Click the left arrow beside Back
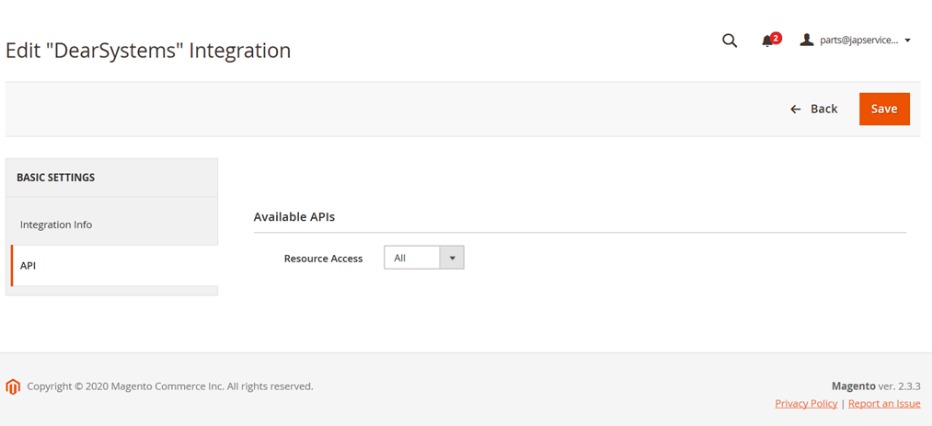932x426 pixels. click(796, 109)
